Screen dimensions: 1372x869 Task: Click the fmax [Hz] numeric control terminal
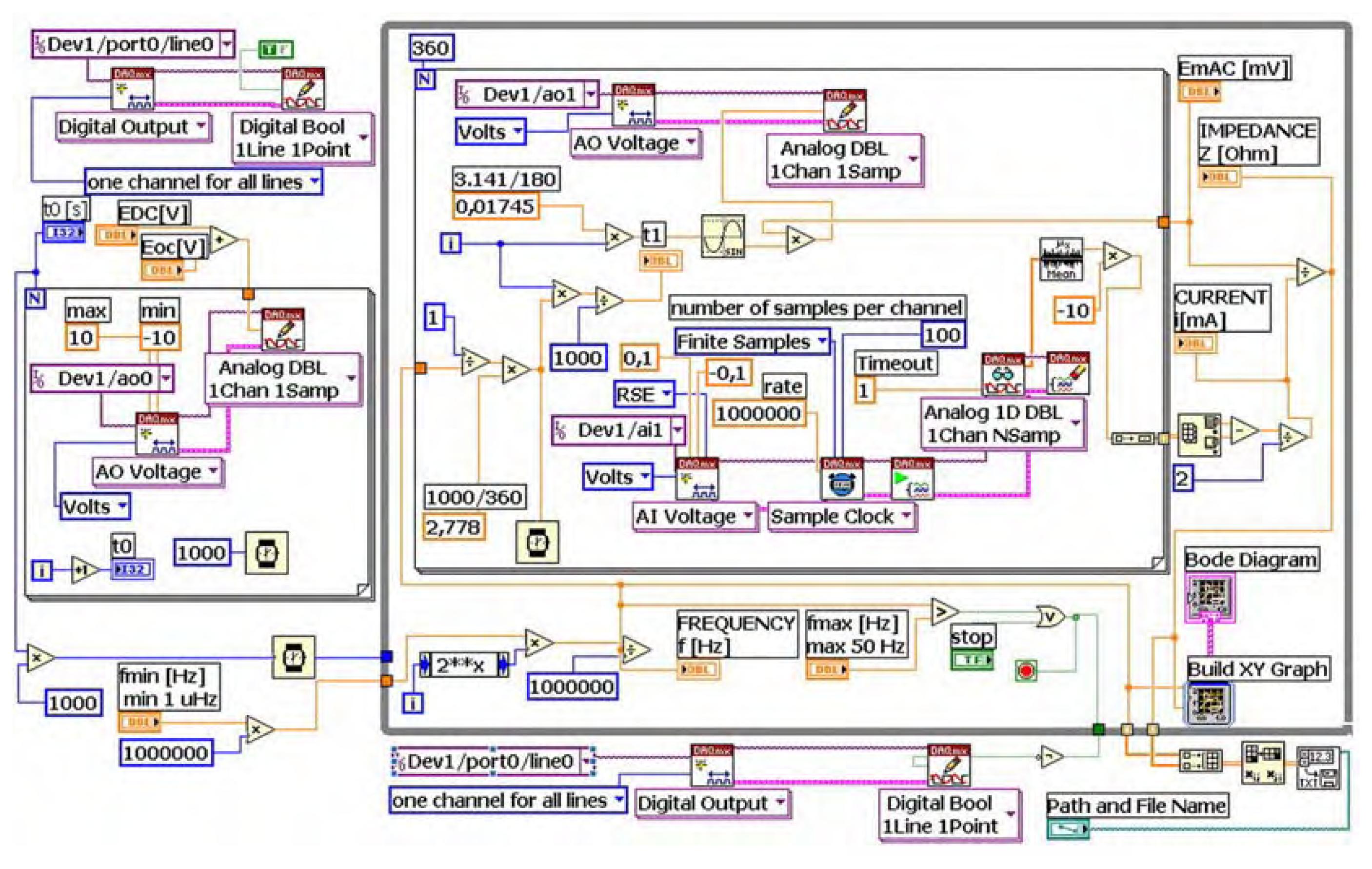point(827,669)
